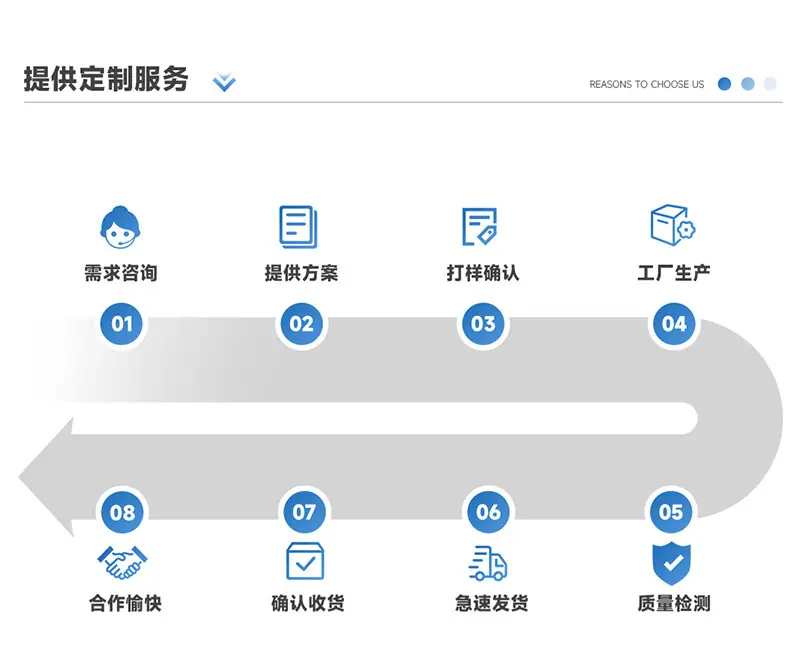Click step marker 01 on the timeline
This screenshot has height=668, width=790.
(121, 323)
